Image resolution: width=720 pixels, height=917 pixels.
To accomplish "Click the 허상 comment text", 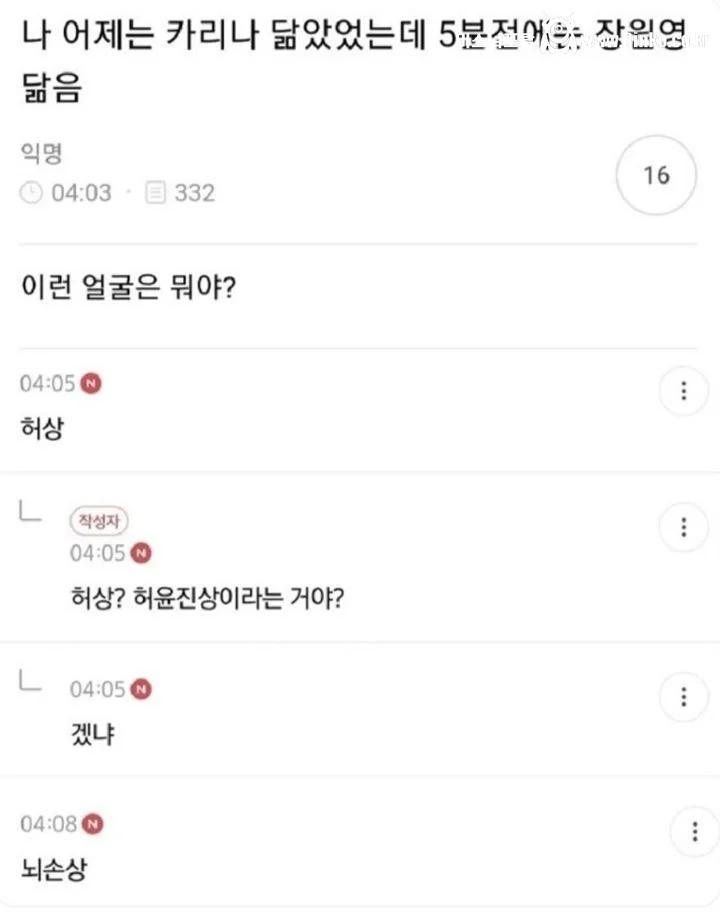I will (42, 428).
